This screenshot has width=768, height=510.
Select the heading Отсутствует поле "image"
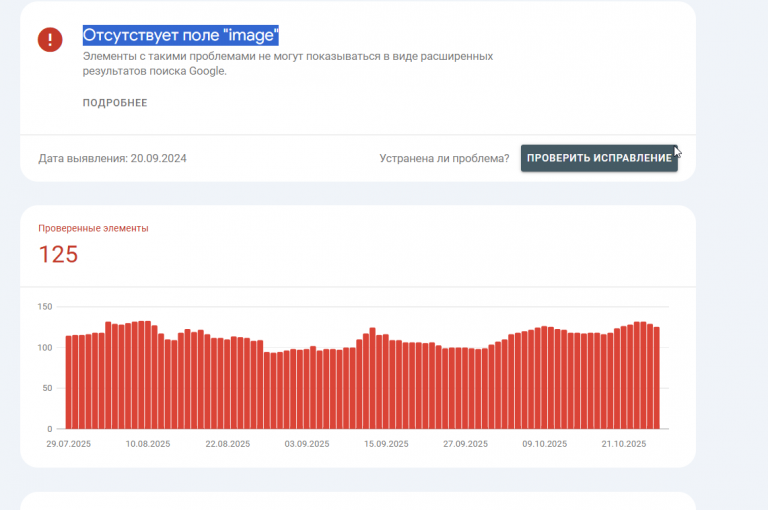pos(181,35)
